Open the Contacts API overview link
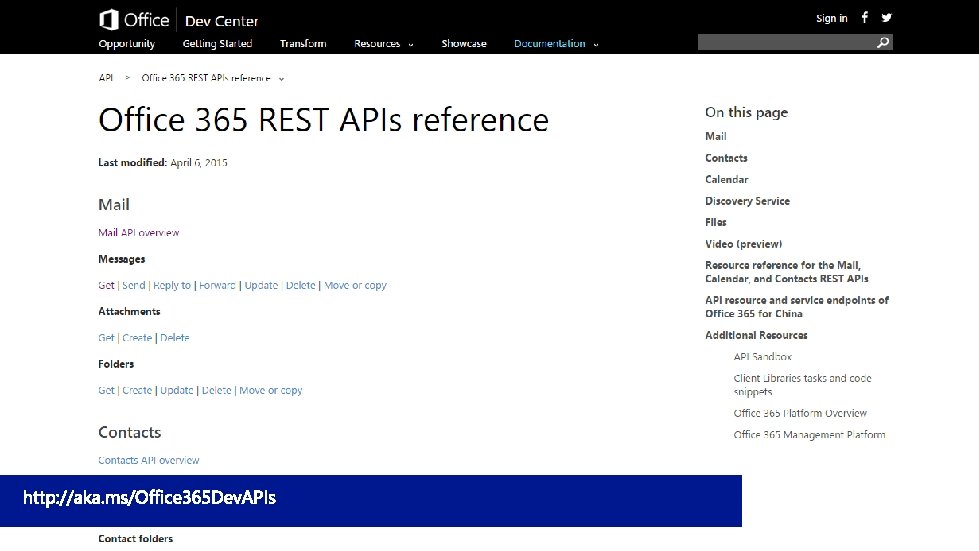Image resolution: width=979 pixels, height=551 pixels. (149, 460)
